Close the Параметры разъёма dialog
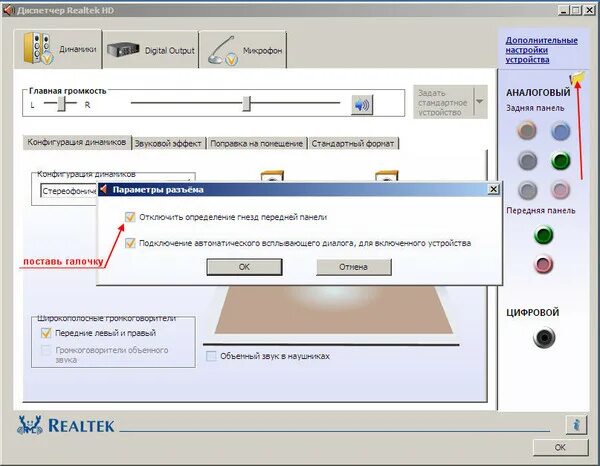 [x=493, y=189]
